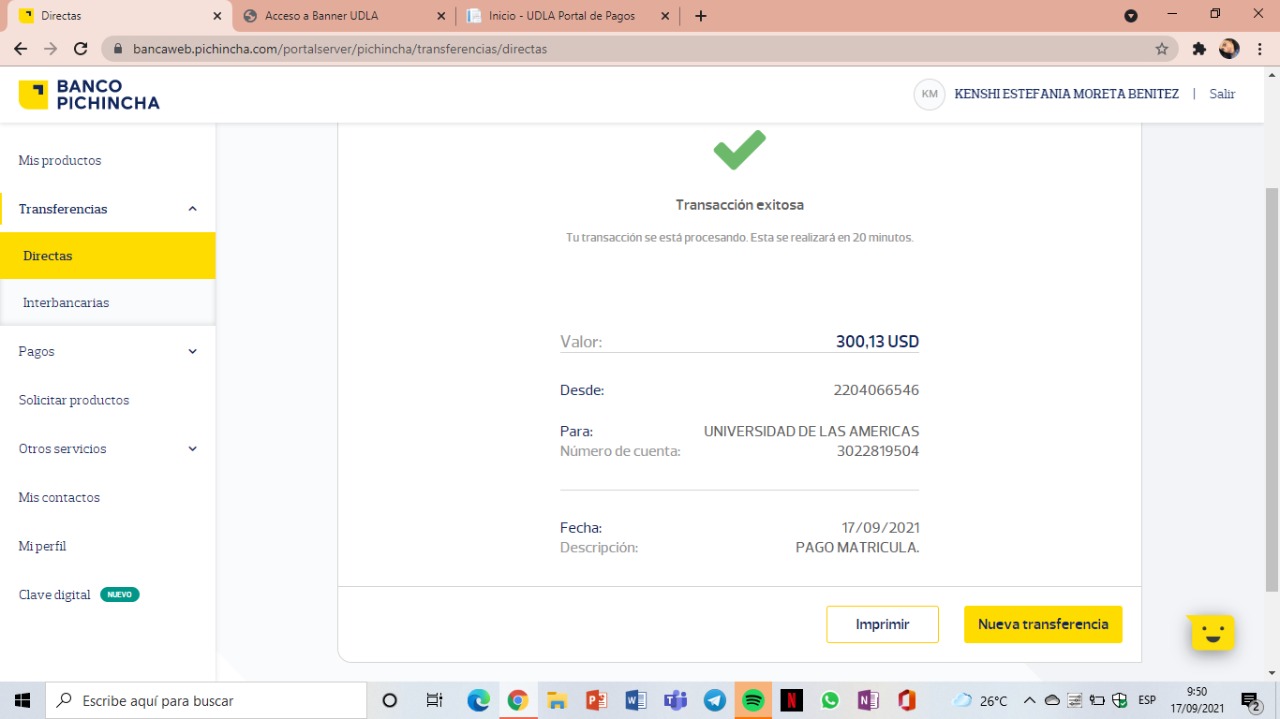Expand the Otros servicios menu section
The width and height of the screenshot is (1280, 719).
[x=192, y=449]
